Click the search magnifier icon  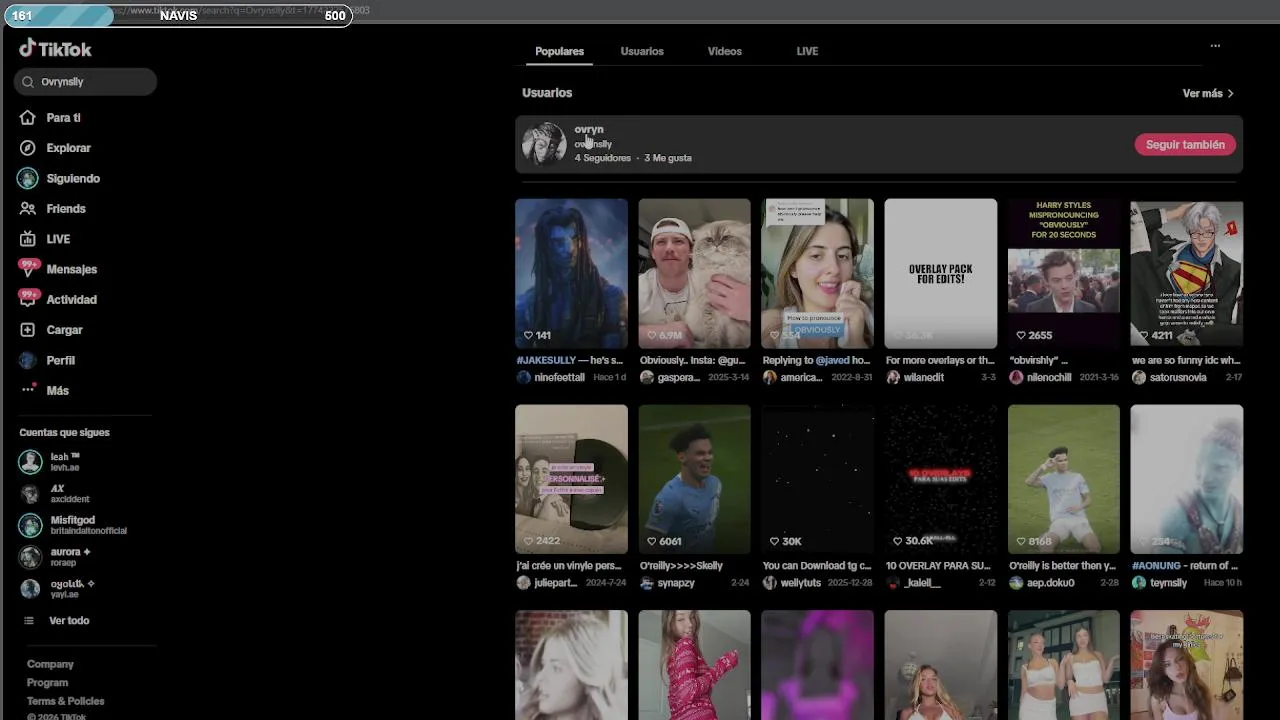(x=28, y=82)
